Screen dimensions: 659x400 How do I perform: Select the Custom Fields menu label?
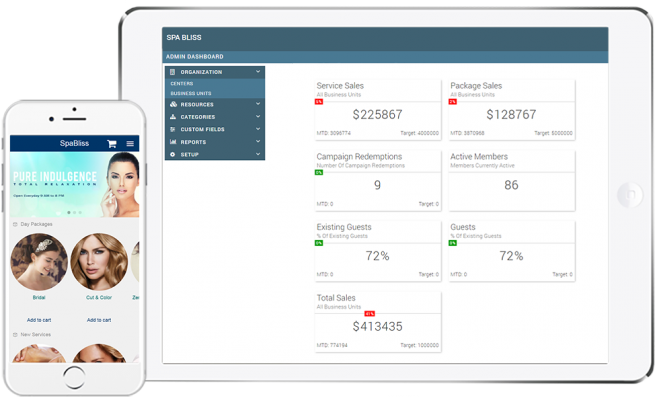point(203,129)
